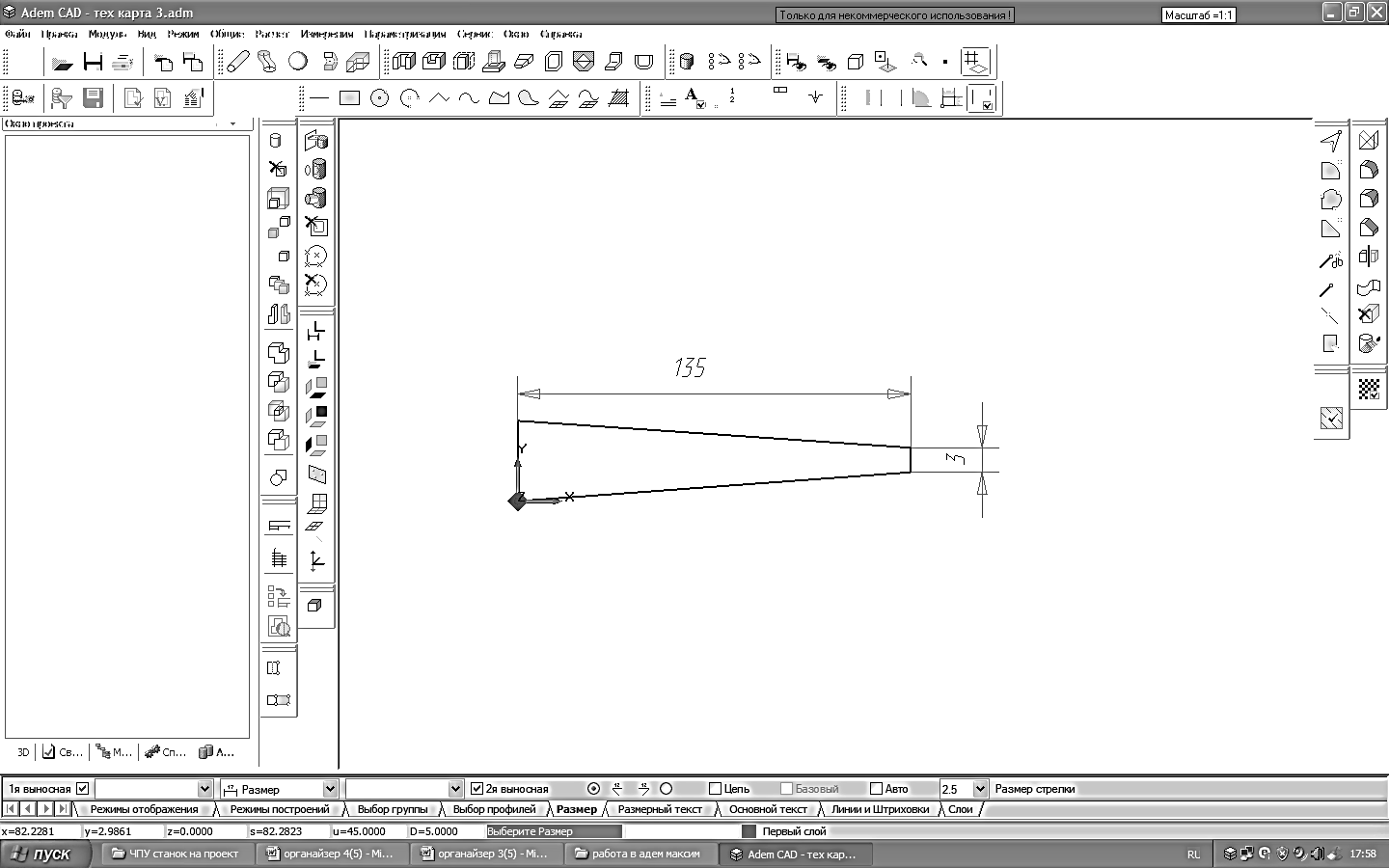Open the Сервис menu
The width and height of the screenshot is (1389, 868).
[x=475, y=34]
